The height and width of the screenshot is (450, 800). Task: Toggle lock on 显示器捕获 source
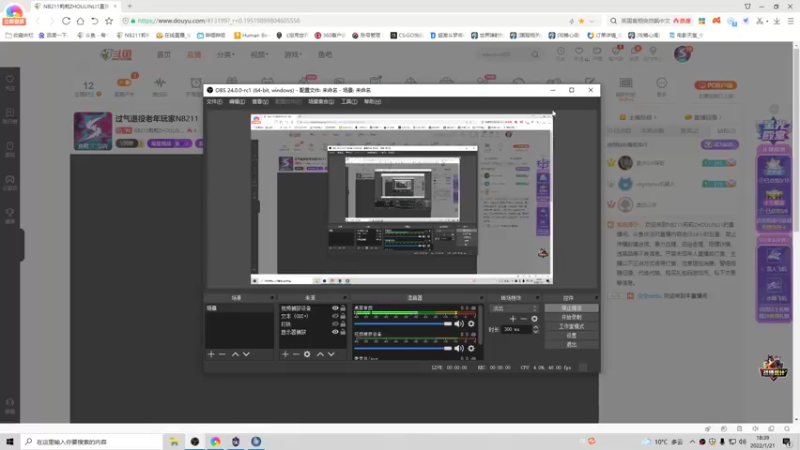point(343,332)
